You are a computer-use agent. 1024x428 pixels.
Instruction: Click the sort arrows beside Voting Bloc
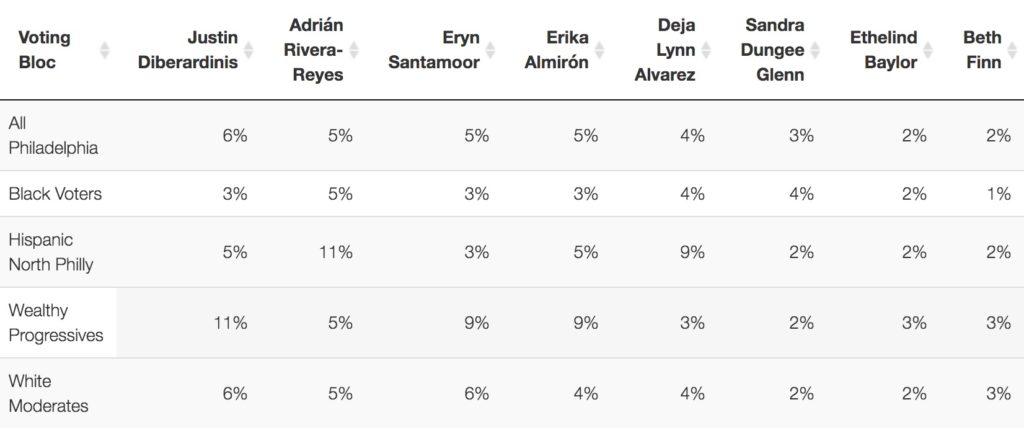105,49
